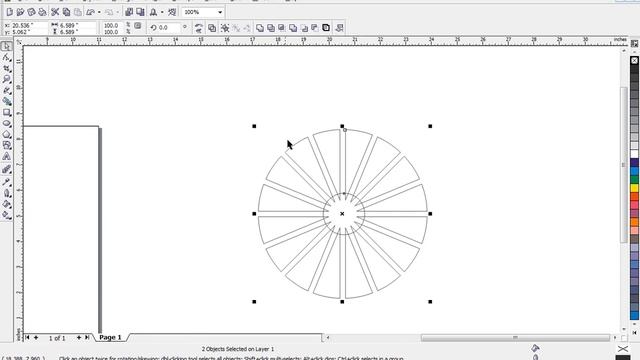Screen dimensions: 640x360
Task: Select the Shape tool in the toolbox
Action: tap(6, 58)
